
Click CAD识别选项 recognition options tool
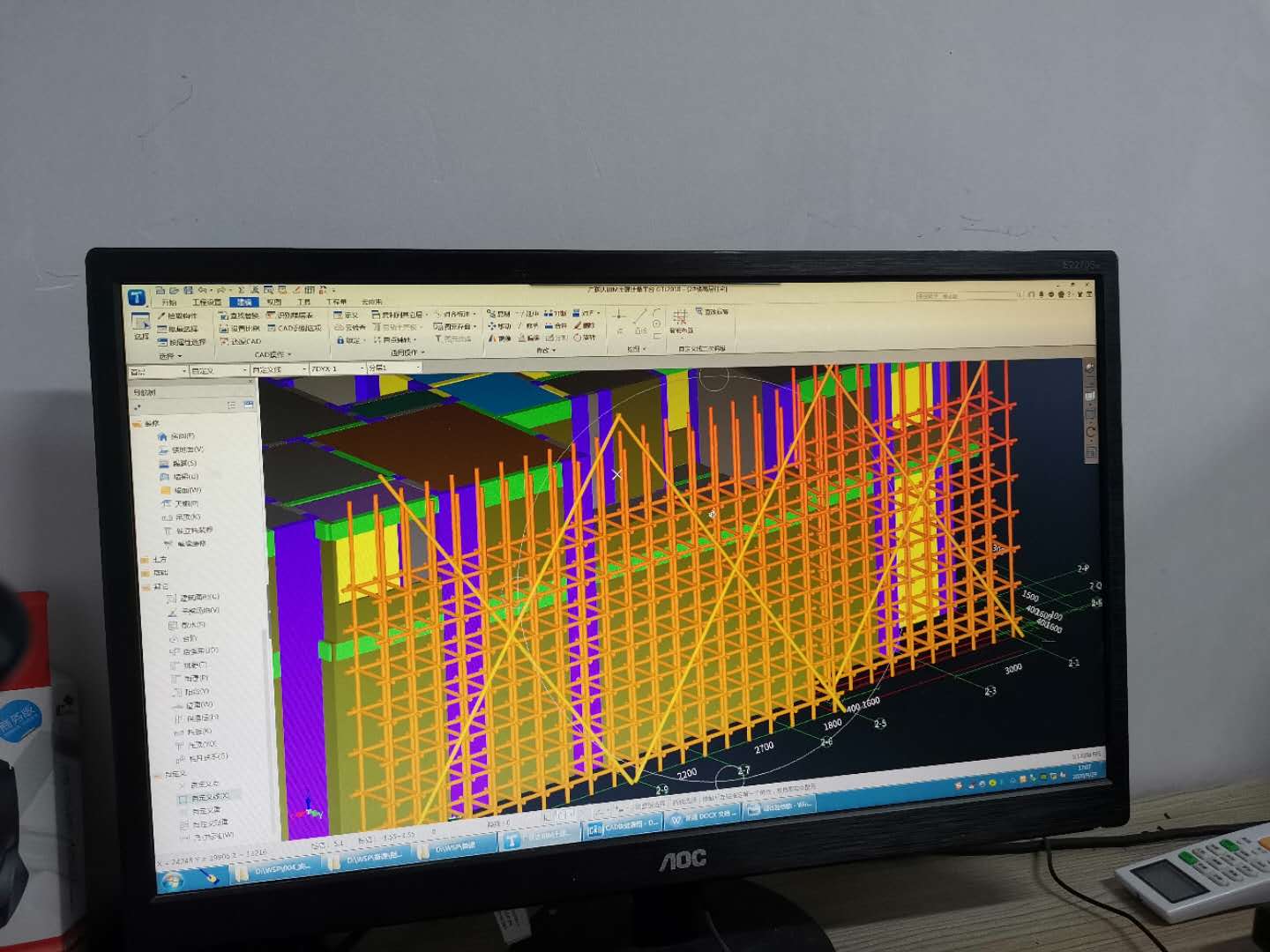pyautogui.click(x=295, y=328)
